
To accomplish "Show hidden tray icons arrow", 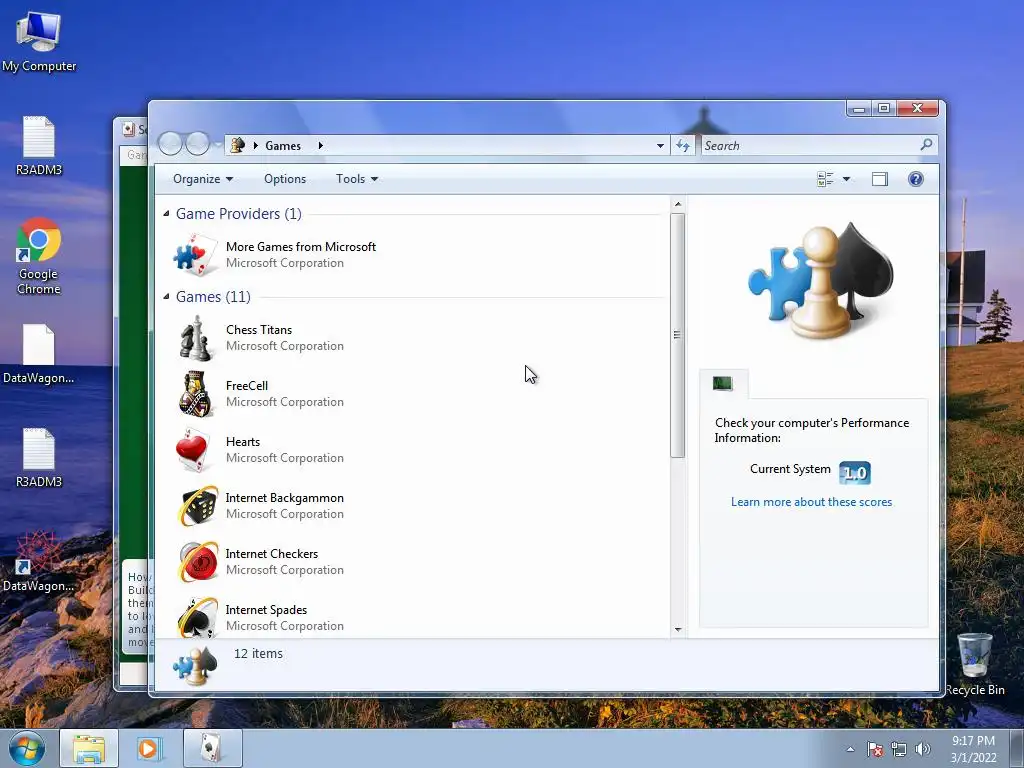I will [850, 749].
